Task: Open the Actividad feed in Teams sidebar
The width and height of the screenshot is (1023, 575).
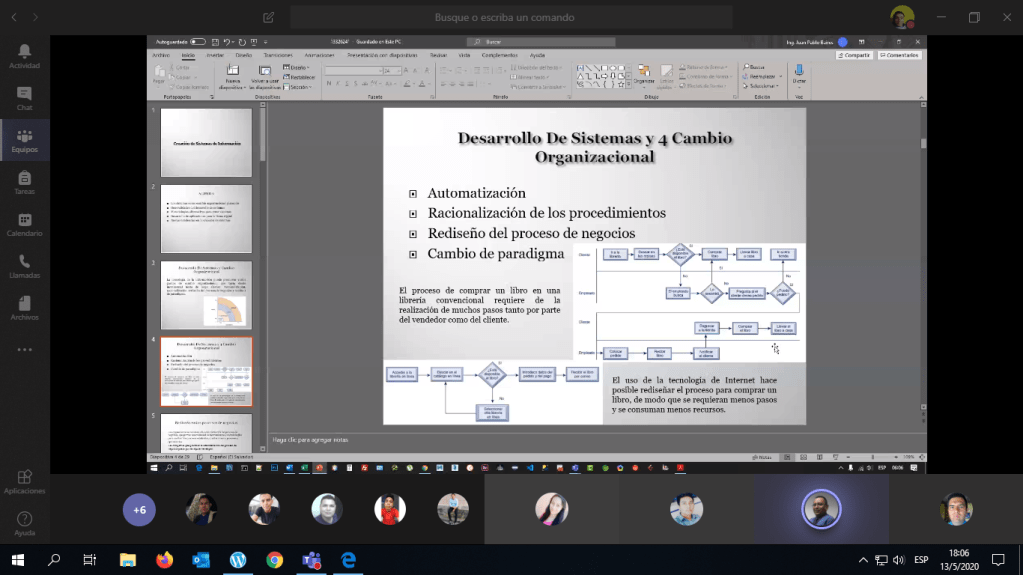Action: [24, 55]
